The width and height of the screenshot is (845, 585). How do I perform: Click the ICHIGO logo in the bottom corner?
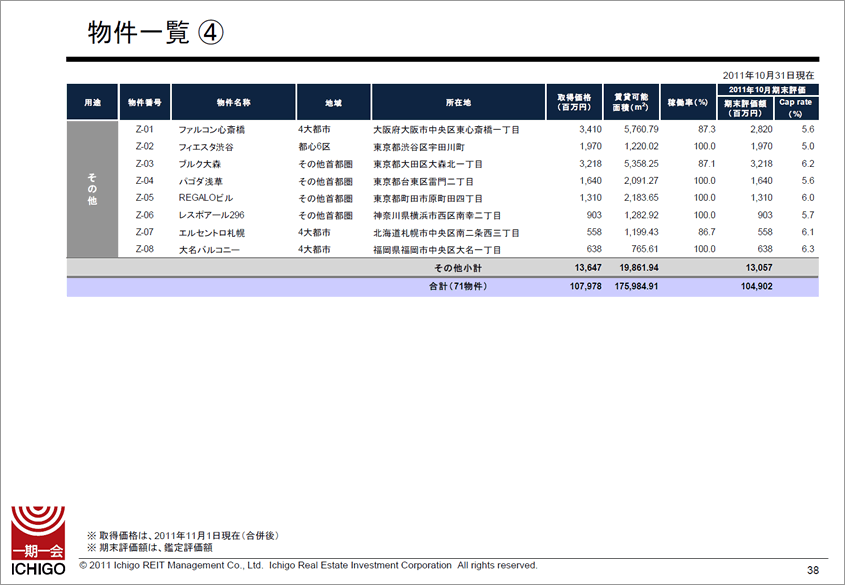coord(37,538)
